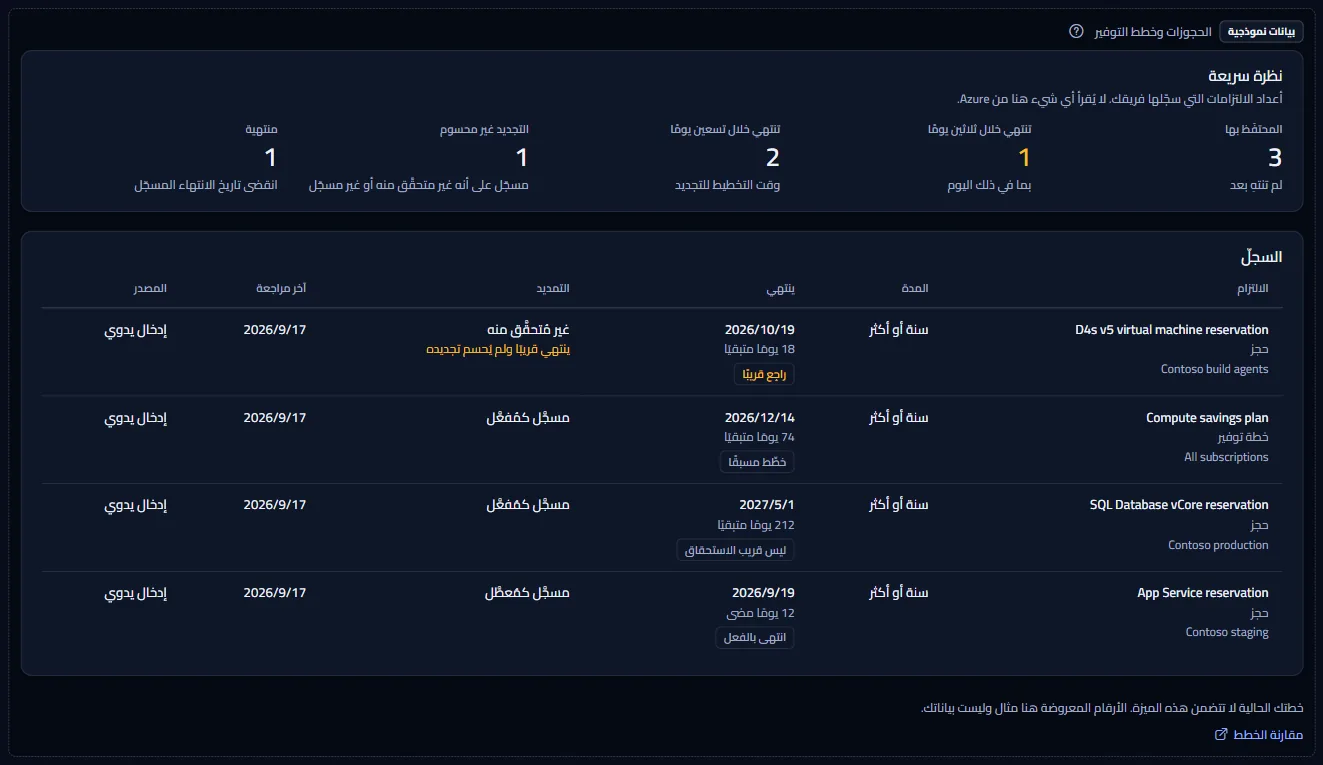
Task: Click the 'All subscriptions' scope text
Action: pos(1226,457)
